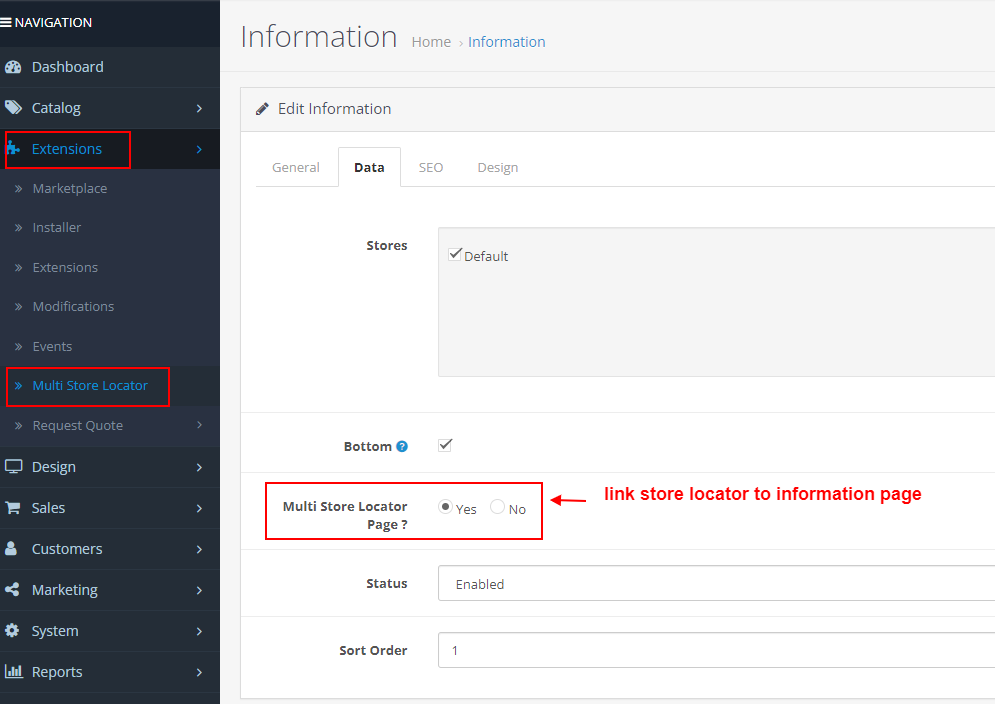995x704 pixels.
Task: Open the Extensions submenu link
Action: click(x=65, y=267)
